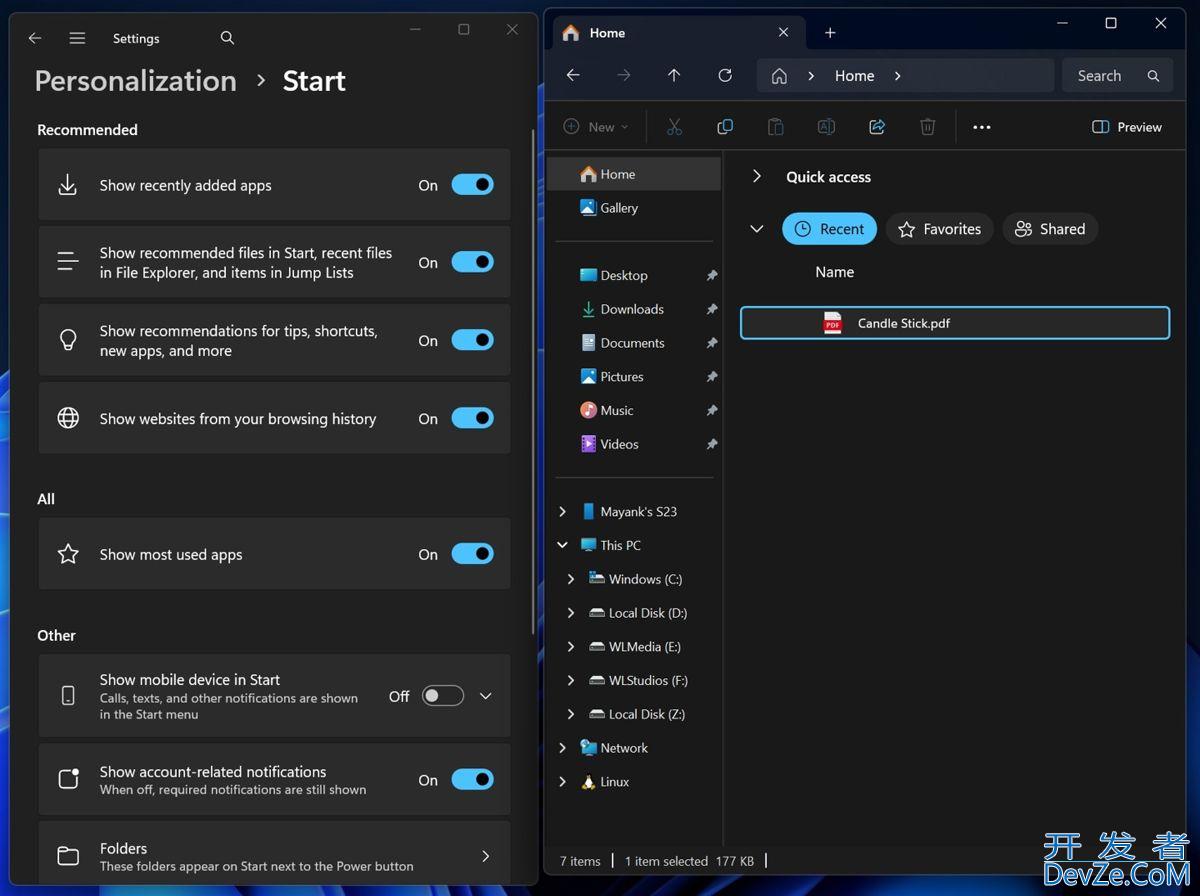The height and width of the screenshot is (896, 1200).
Task: Disable Show most used apps toggle
Action: tap(472, 554)
